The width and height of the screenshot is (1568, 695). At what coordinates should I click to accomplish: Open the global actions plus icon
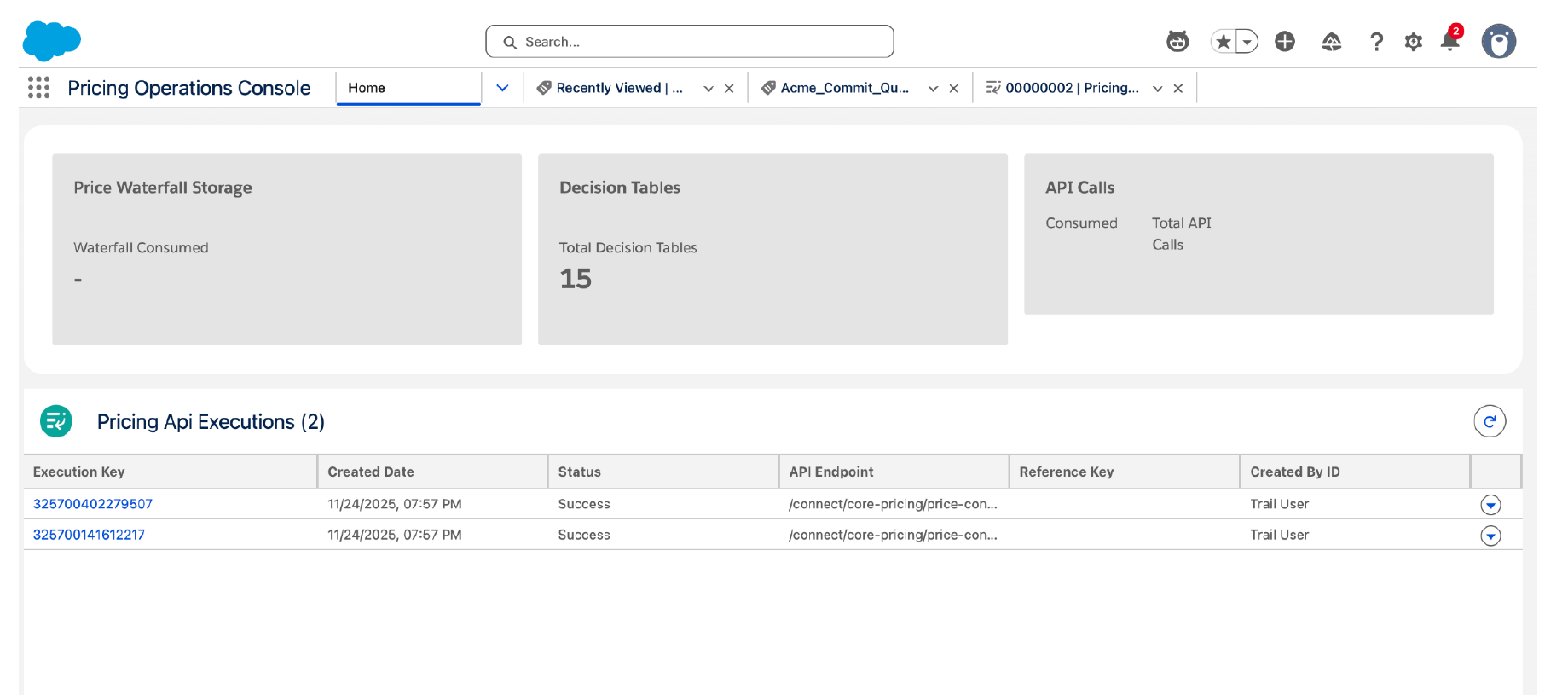coord(1285,41)
